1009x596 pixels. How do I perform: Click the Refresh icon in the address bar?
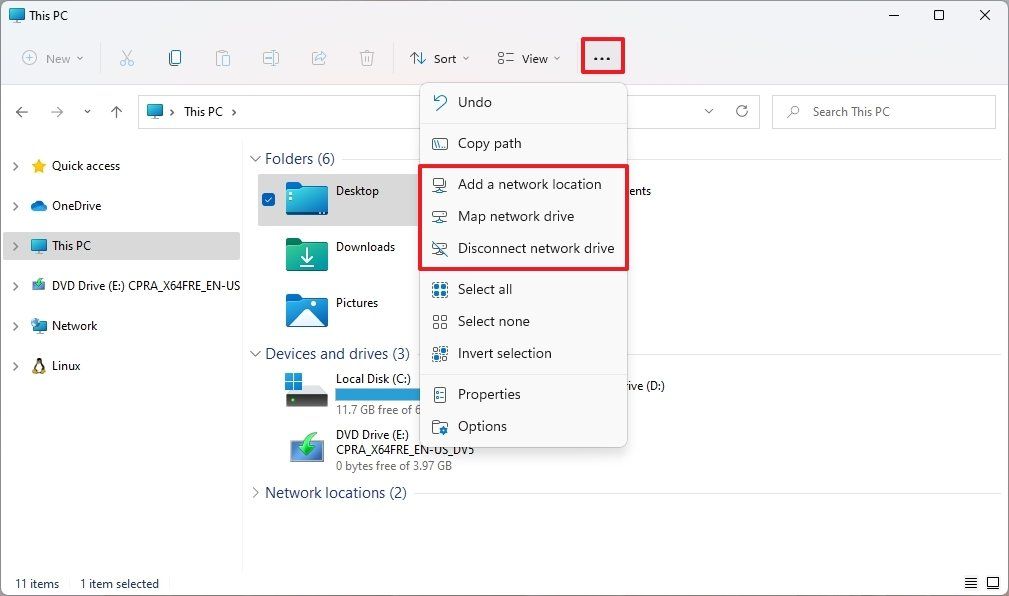[743, 111]
